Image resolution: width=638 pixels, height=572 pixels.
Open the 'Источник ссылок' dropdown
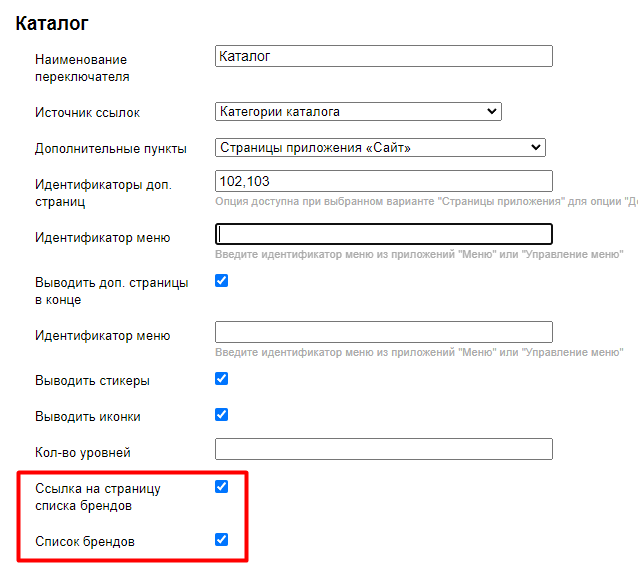(358, 111)
